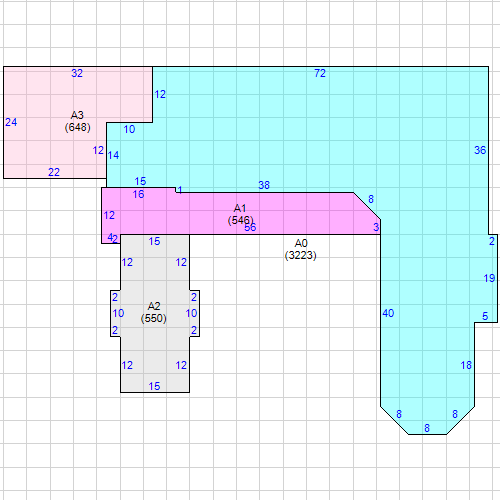Select the "2" dimension above the "19" label
The image size is (500, 500).
[492, 241]
